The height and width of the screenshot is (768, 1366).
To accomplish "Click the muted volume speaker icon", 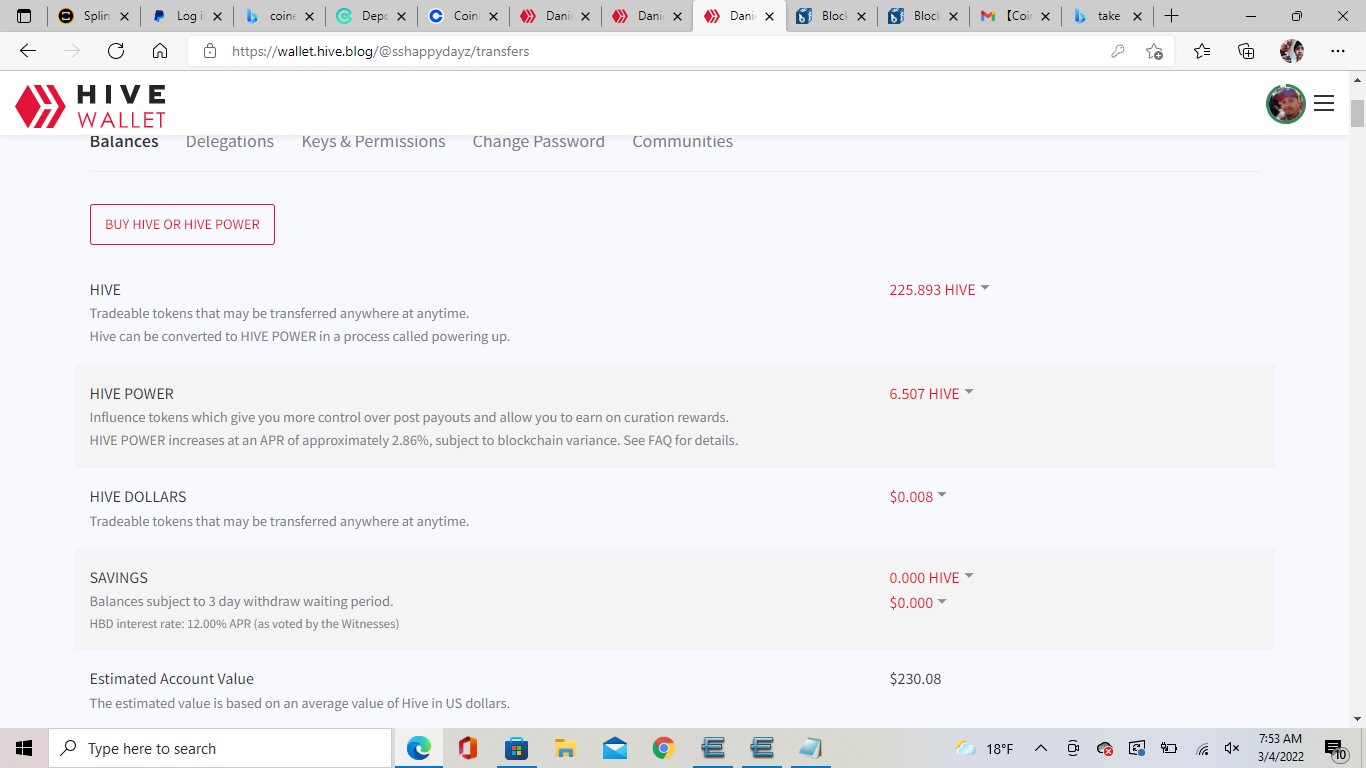I will click(x=1232, y=748).
